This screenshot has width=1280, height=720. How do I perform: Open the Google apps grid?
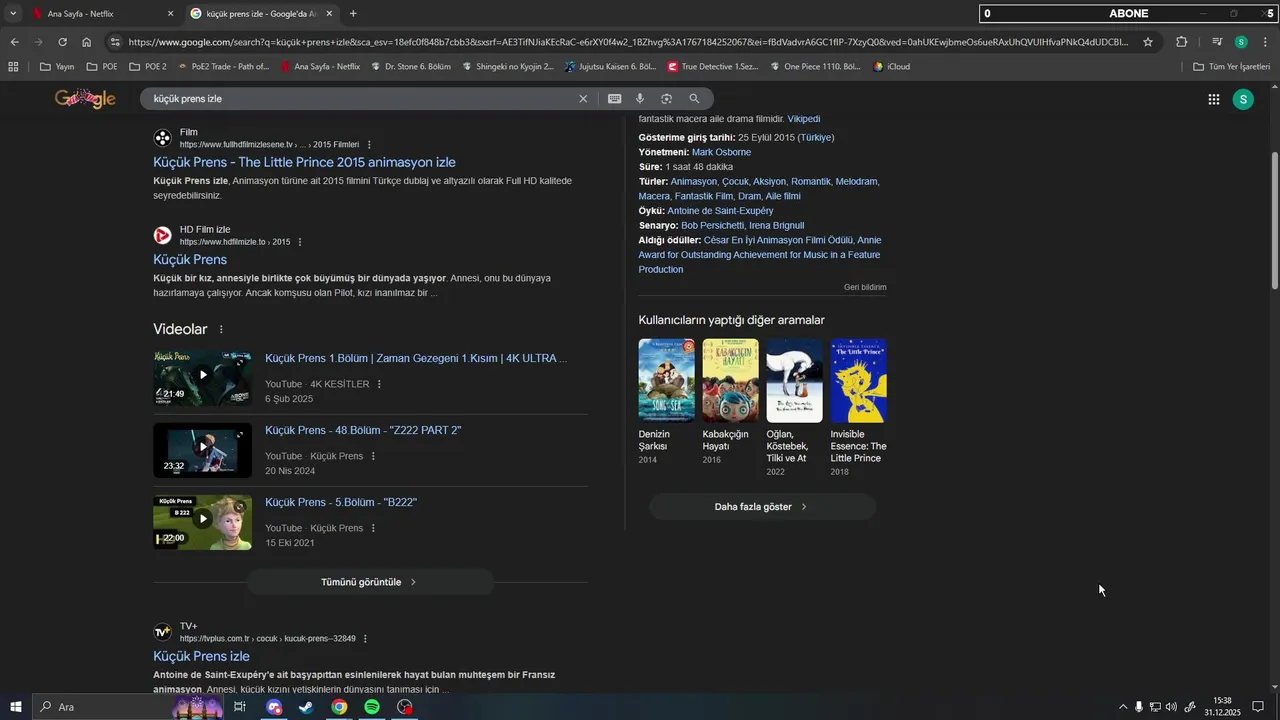coord(1213,99)
